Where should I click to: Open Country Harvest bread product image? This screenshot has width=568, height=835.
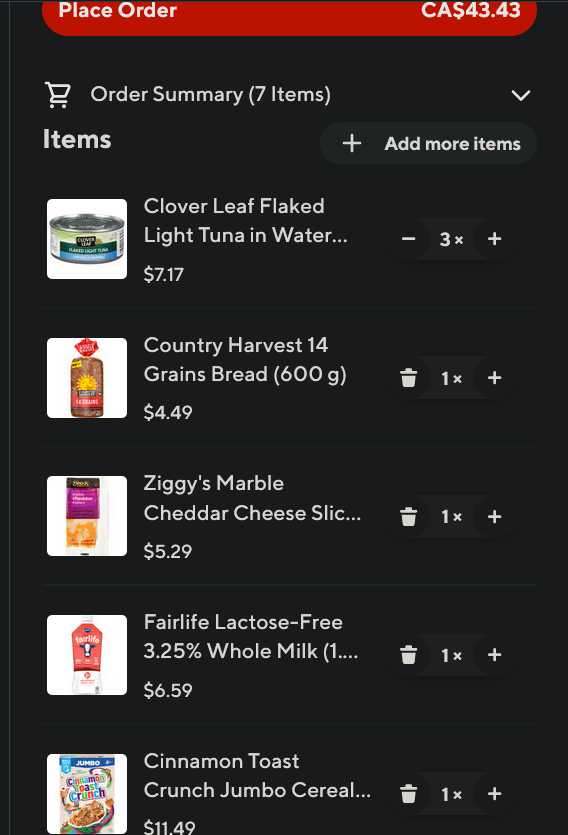coord(87,378)
